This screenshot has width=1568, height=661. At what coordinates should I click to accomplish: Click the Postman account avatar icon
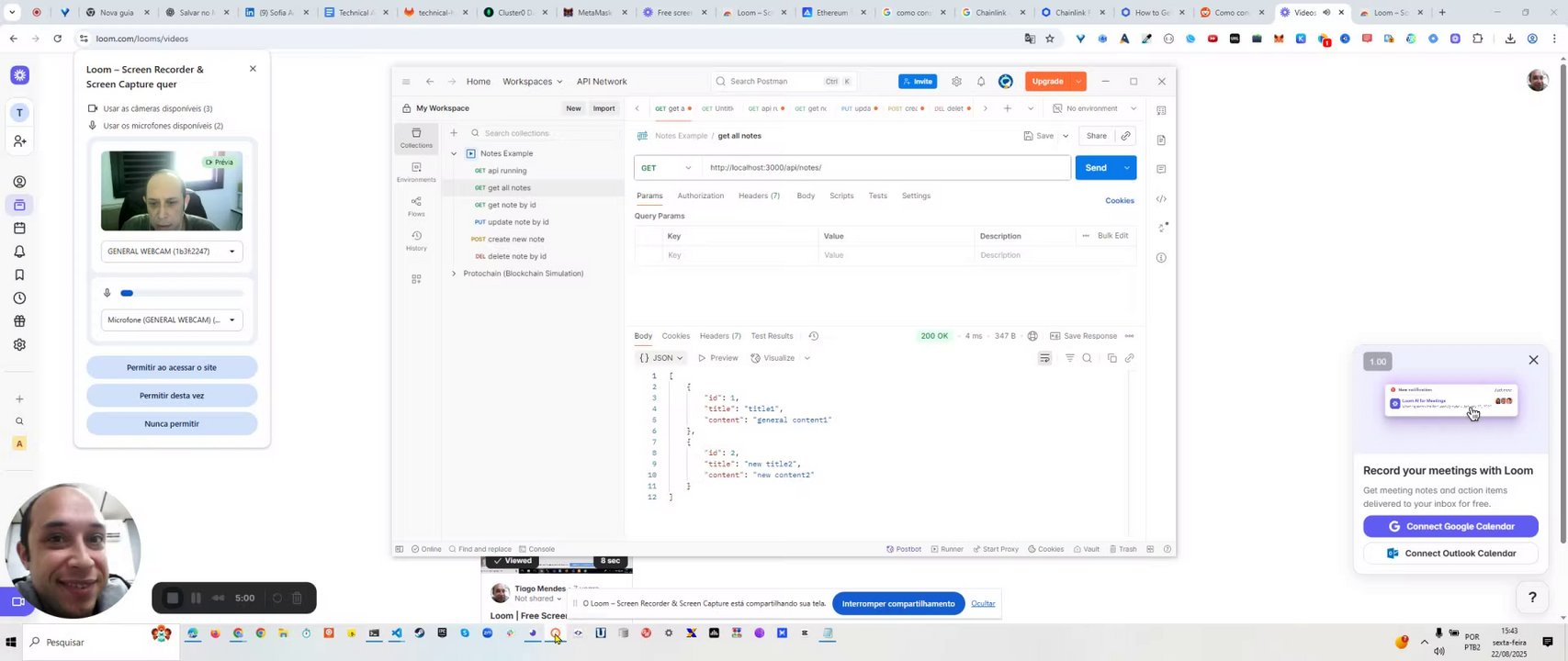1006,82
